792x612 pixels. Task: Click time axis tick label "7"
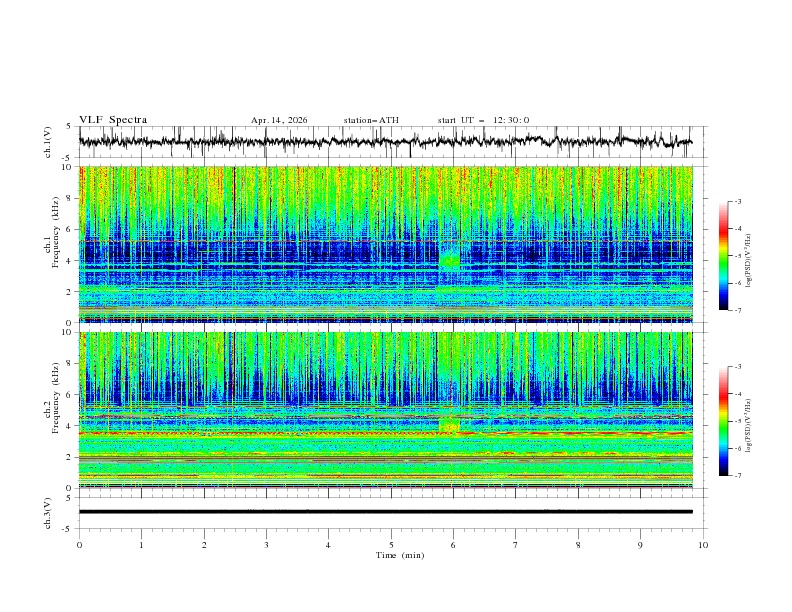coord(516,545)
